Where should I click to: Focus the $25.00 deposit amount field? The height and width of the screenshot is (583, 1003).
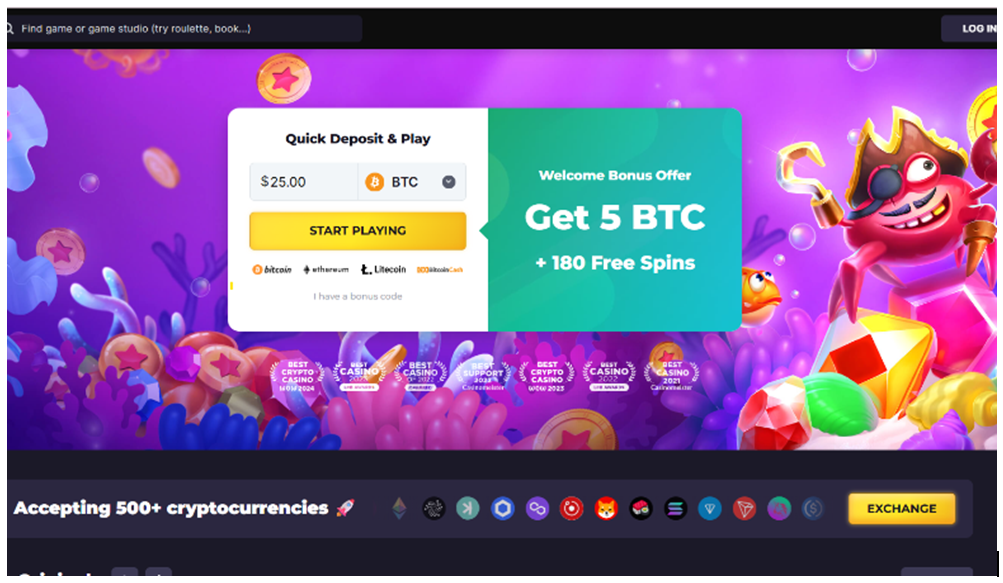(x=304, y=182)
